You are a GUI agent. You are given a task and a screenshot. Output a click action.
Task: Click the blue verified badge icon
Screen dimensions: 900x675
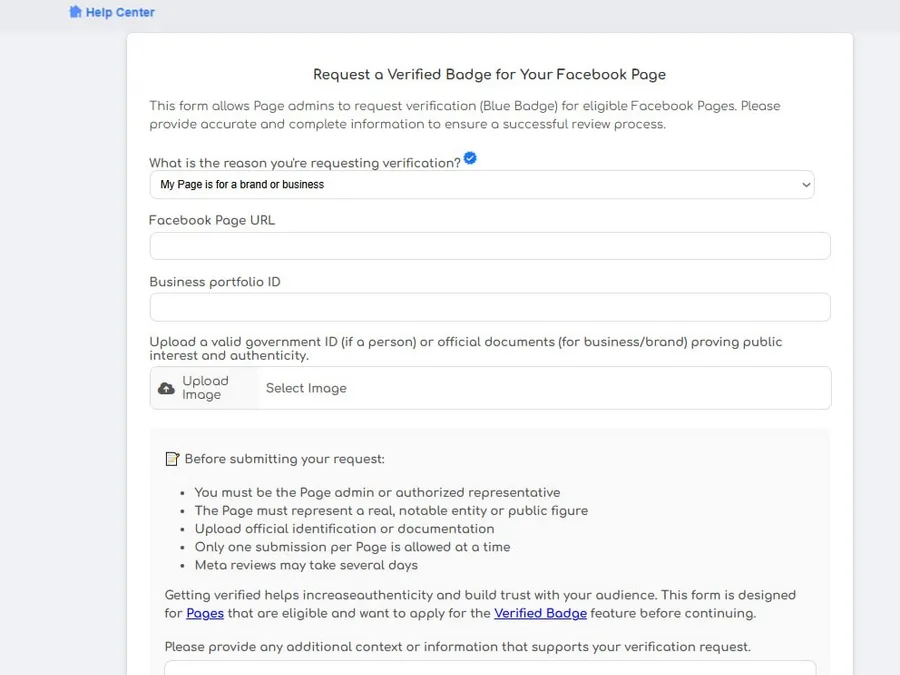470,158
